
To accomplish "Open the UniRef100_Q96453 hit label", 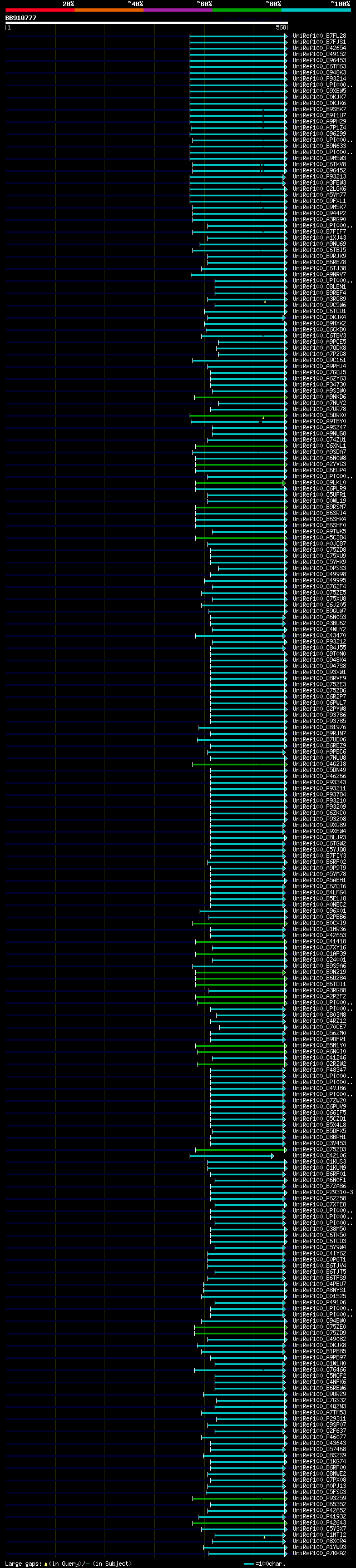I will (x=319, y=60).
